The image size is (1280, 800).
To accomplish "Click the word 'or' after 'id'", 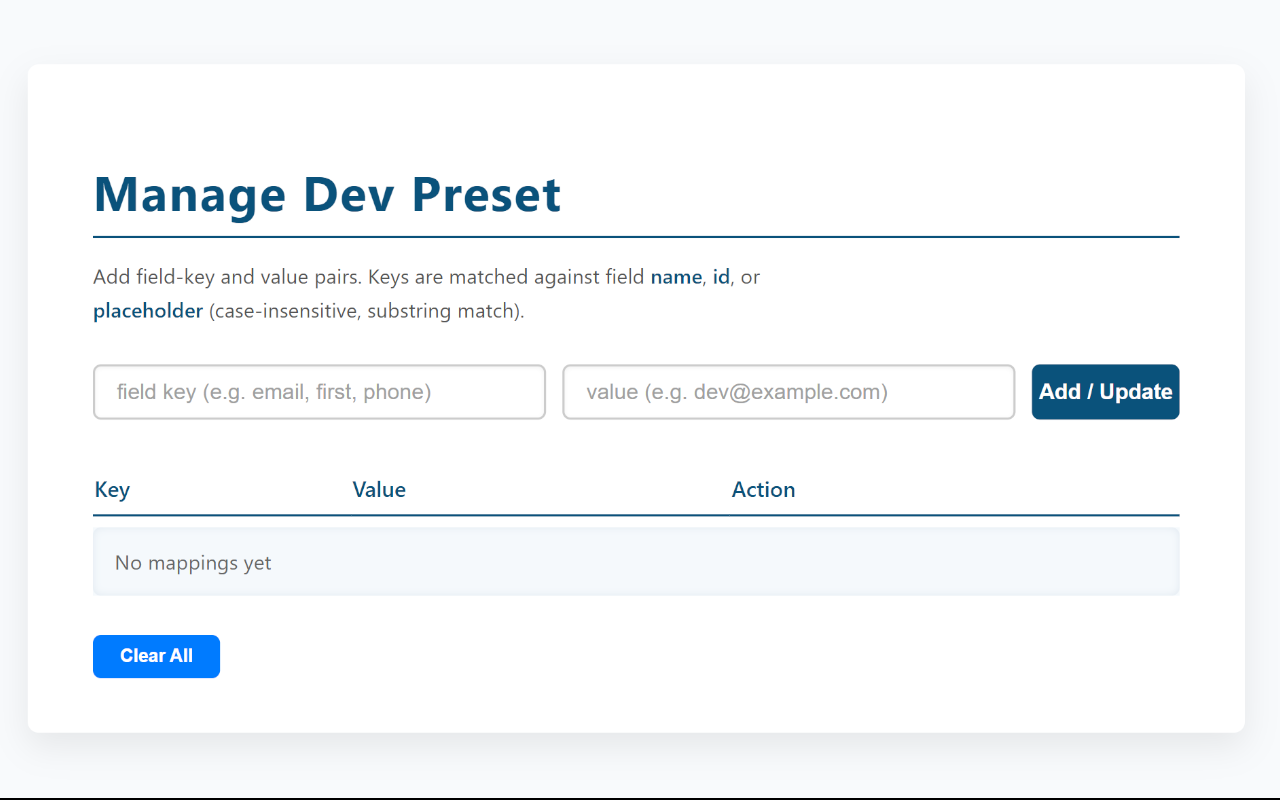I will pos(750,277).
